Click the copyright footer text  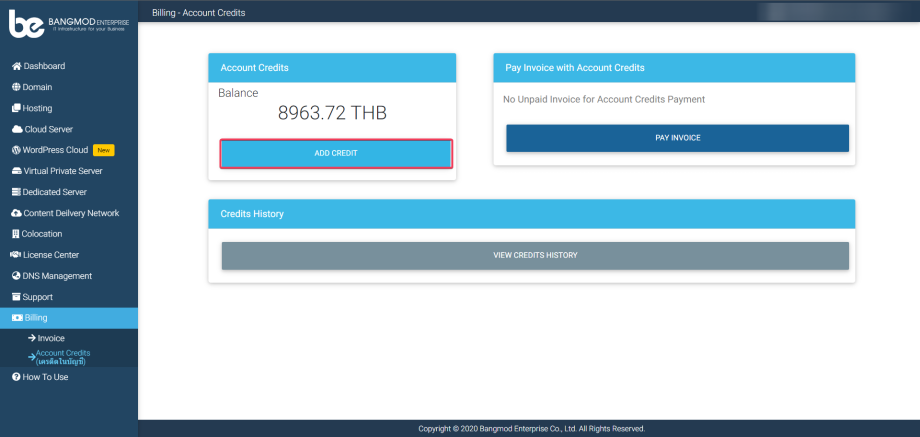coord(532,429)
